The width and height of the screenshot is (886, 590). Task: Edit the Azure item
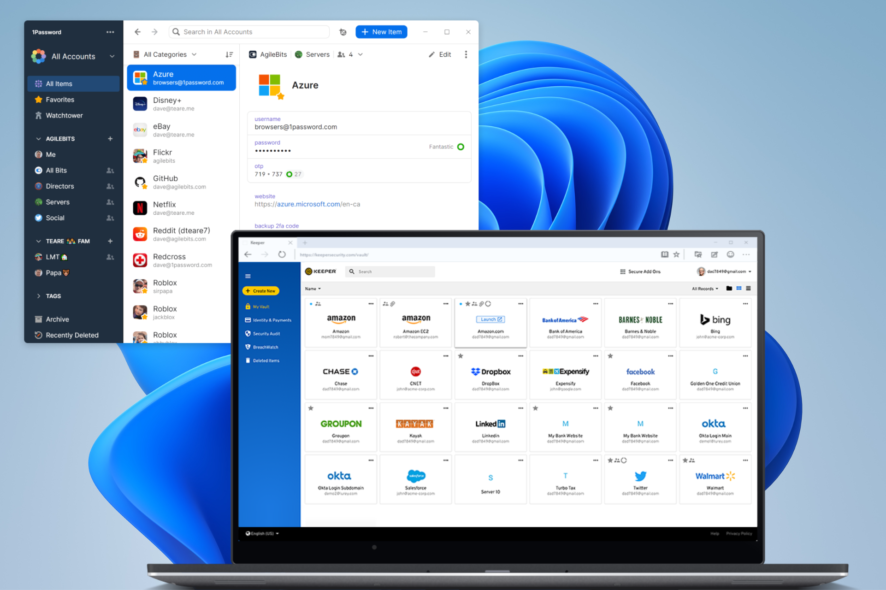pos(440,55)
